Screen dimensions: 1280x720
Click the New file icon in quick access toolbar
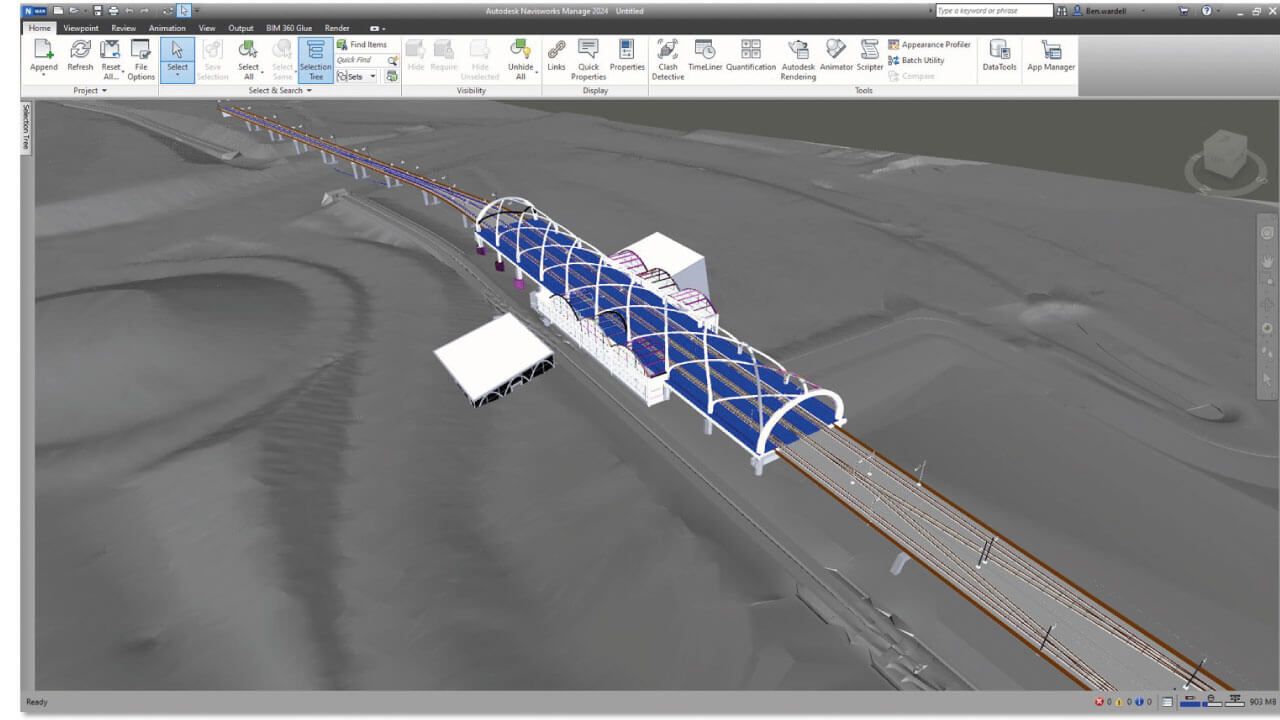click(59, 11)
